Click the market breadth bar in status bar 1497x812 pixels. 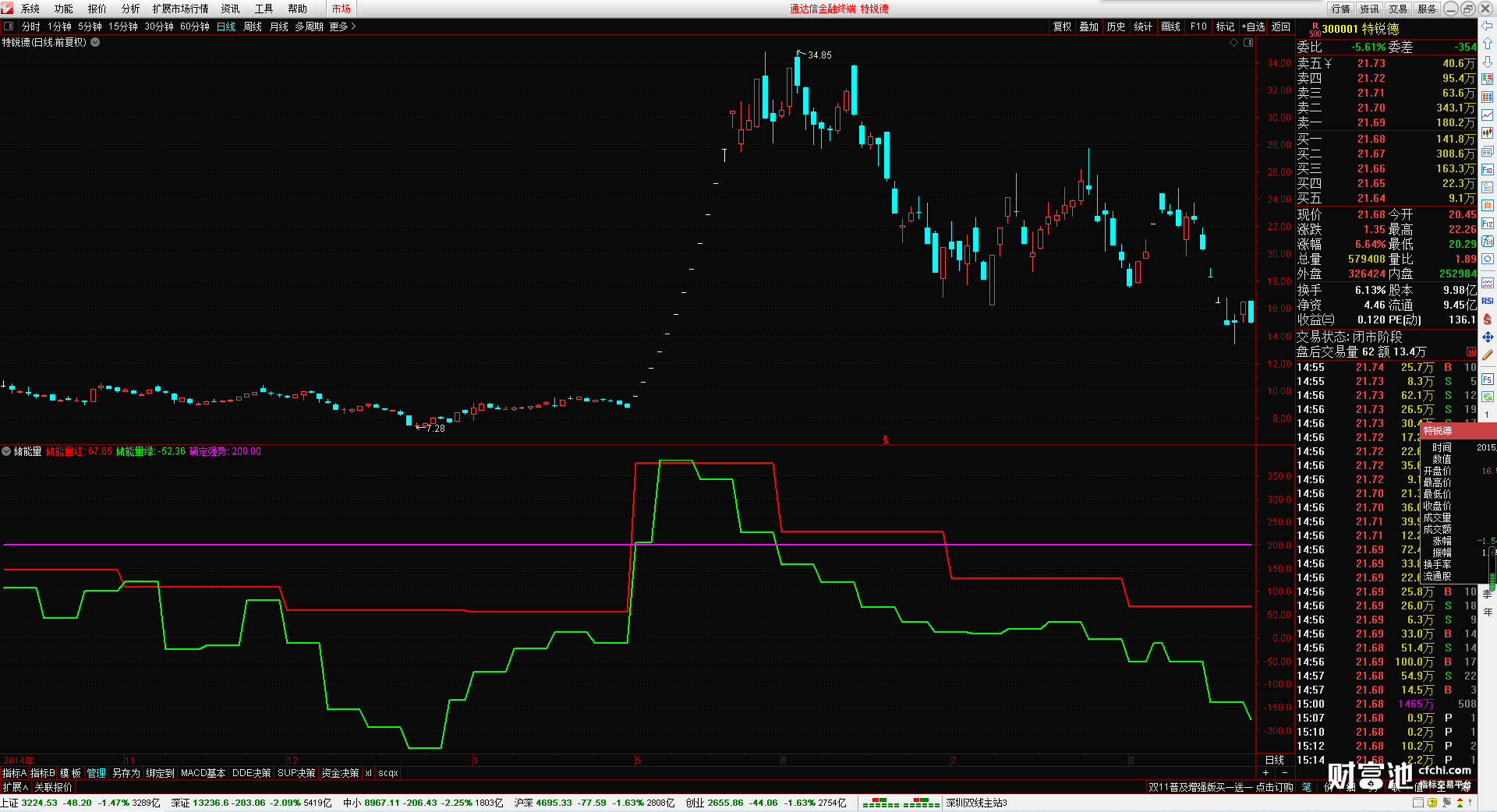coord(901,803)
